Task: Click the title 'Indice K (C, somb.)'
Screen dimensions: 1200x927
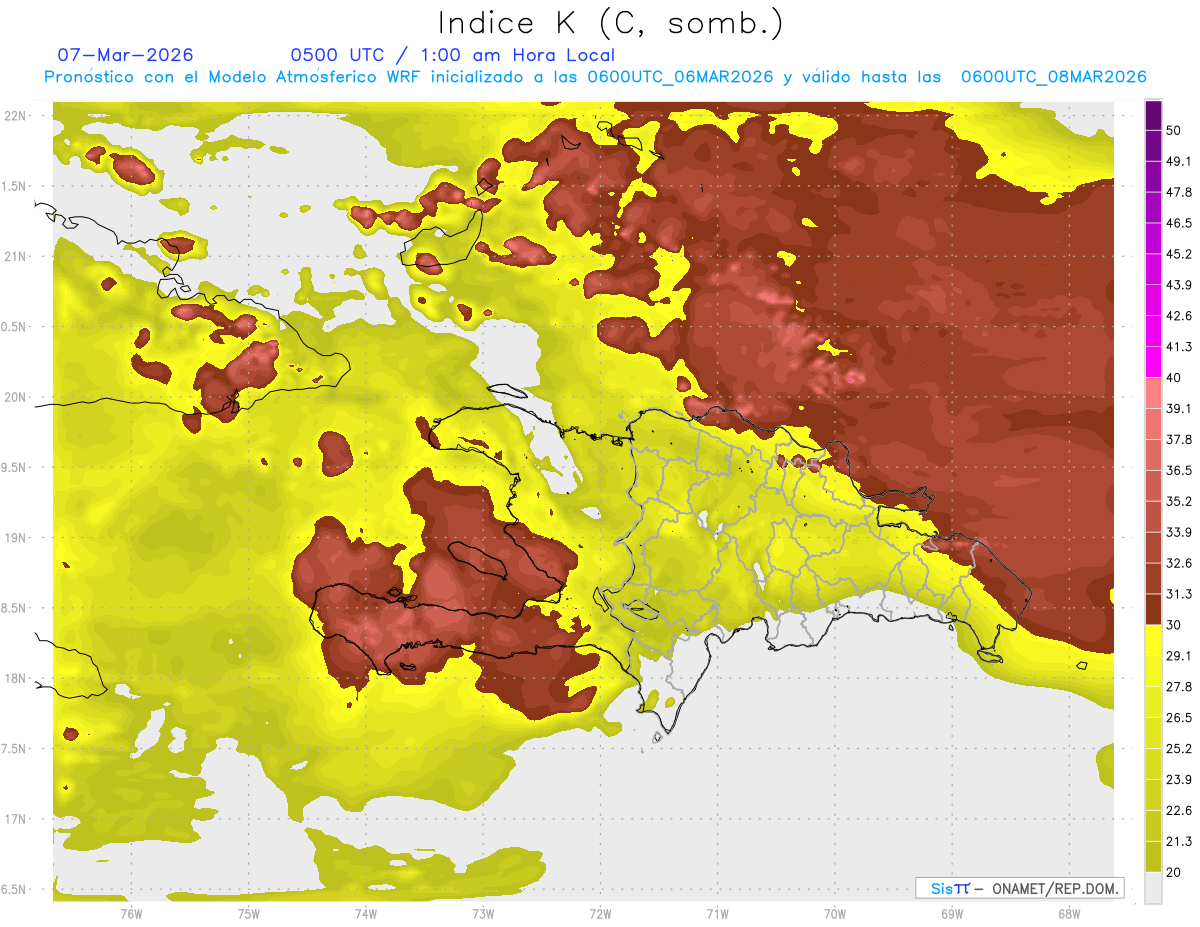Action: tap(611, 23)
